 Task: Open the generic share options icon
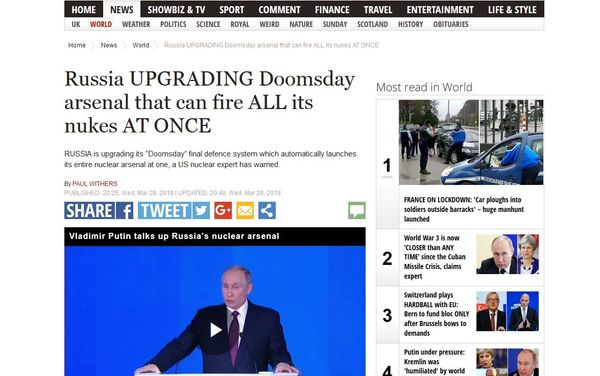click(x=267, y=211)
